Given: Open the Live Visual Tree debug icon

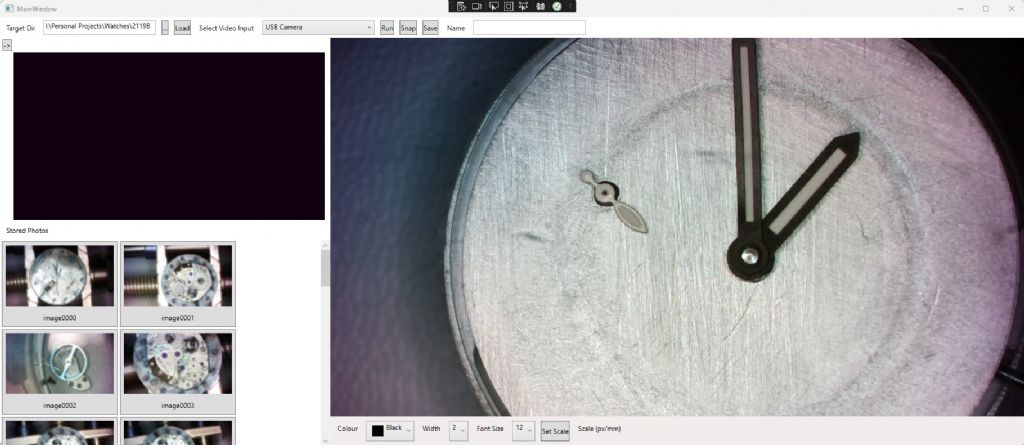Looking at the screenshot, I should [460, 6].
